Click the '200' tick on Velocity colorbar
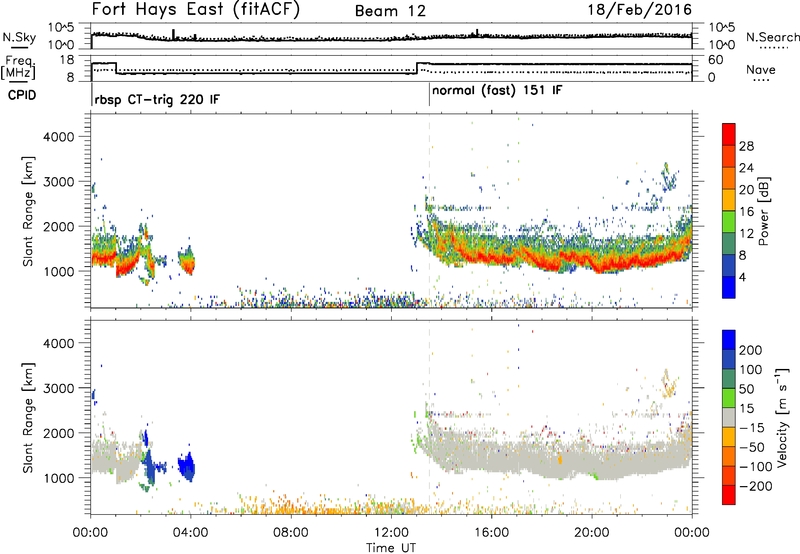Image resolution: width=800 pixels, height=554 pixels. [751, 350]
